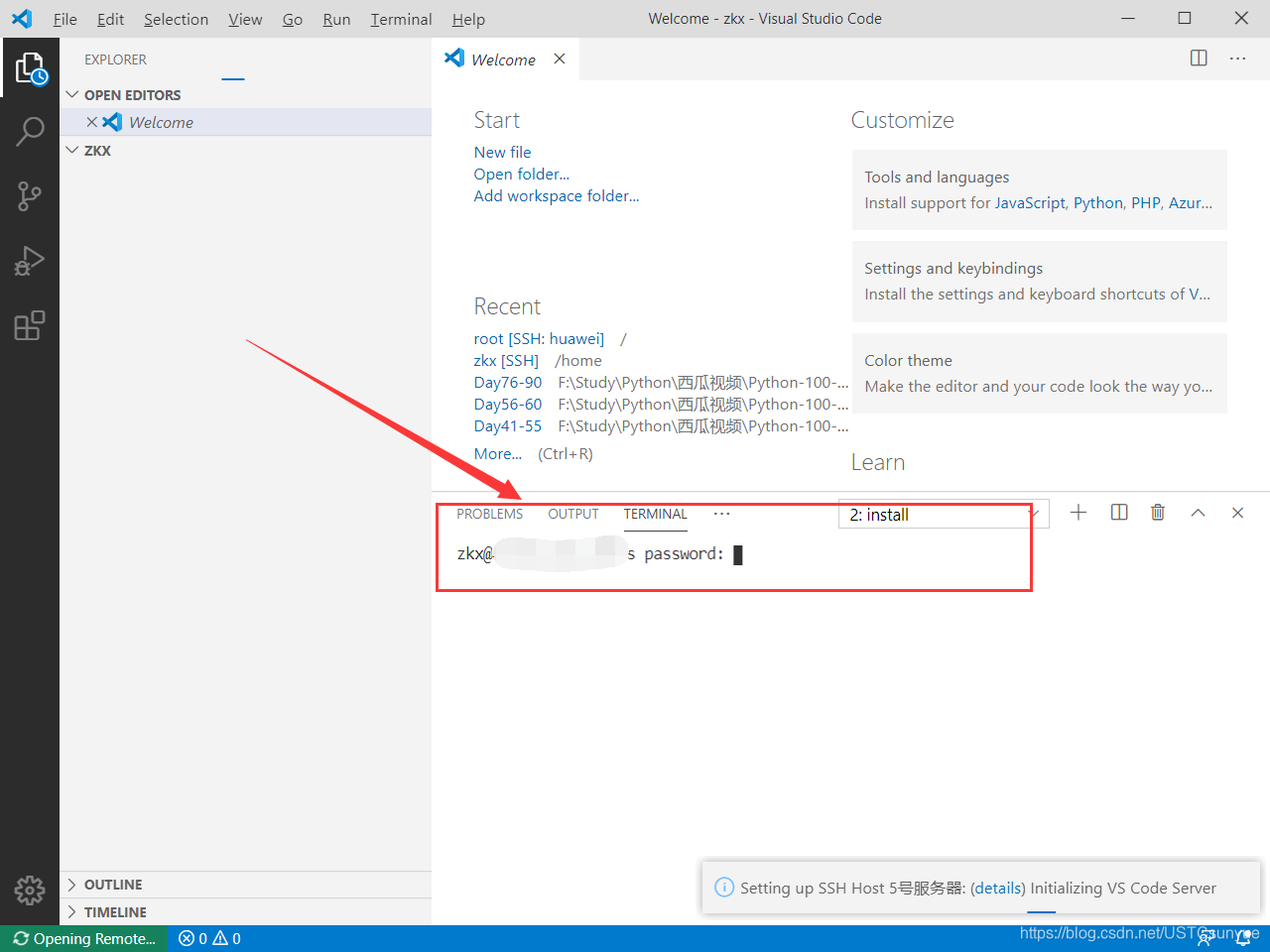The width and height of the screenshot is (1270, 952).
Task: Click the More... recent link
Action: click(x=498, y=453)
